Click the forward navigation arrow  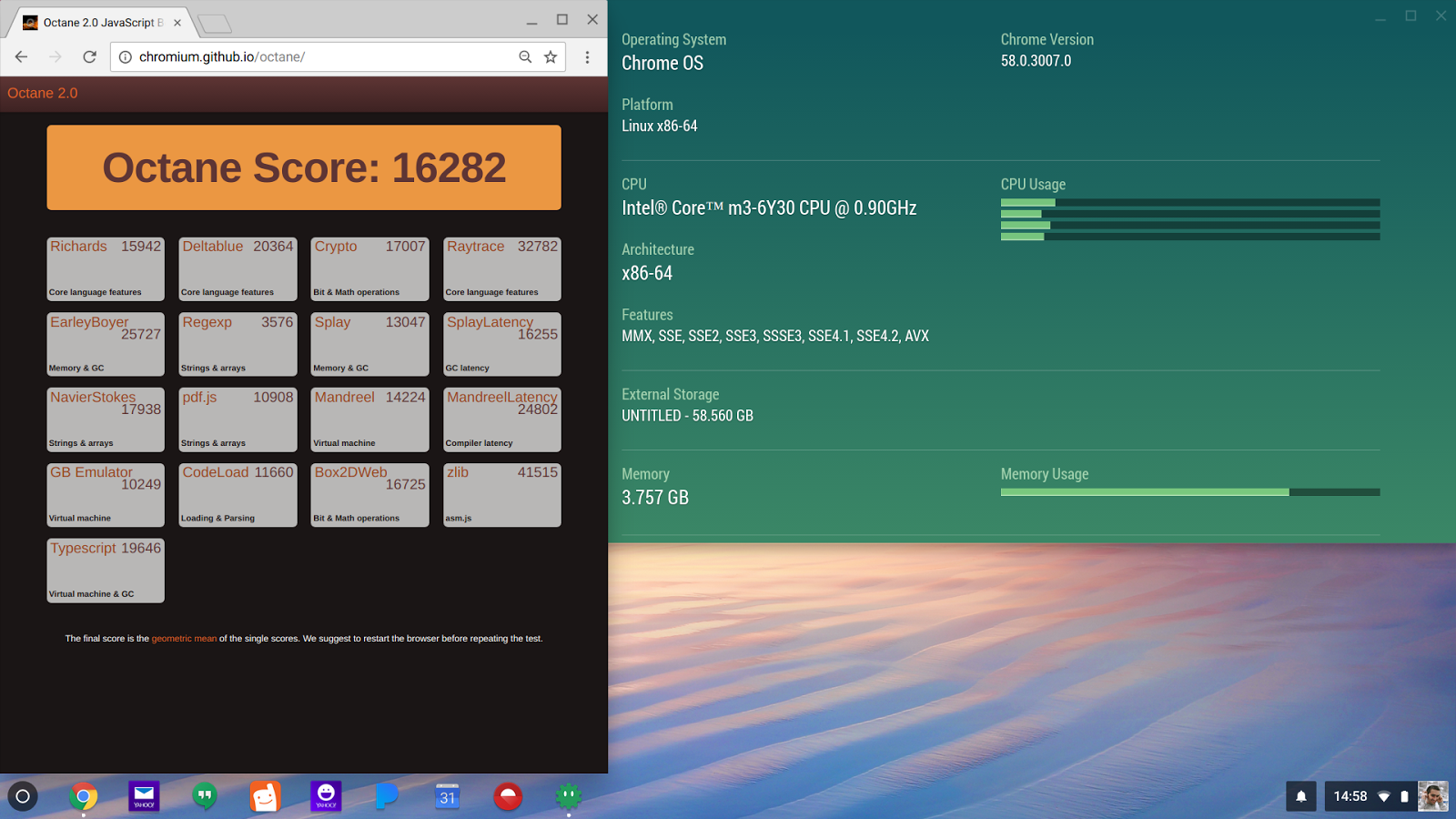[56, 56]
